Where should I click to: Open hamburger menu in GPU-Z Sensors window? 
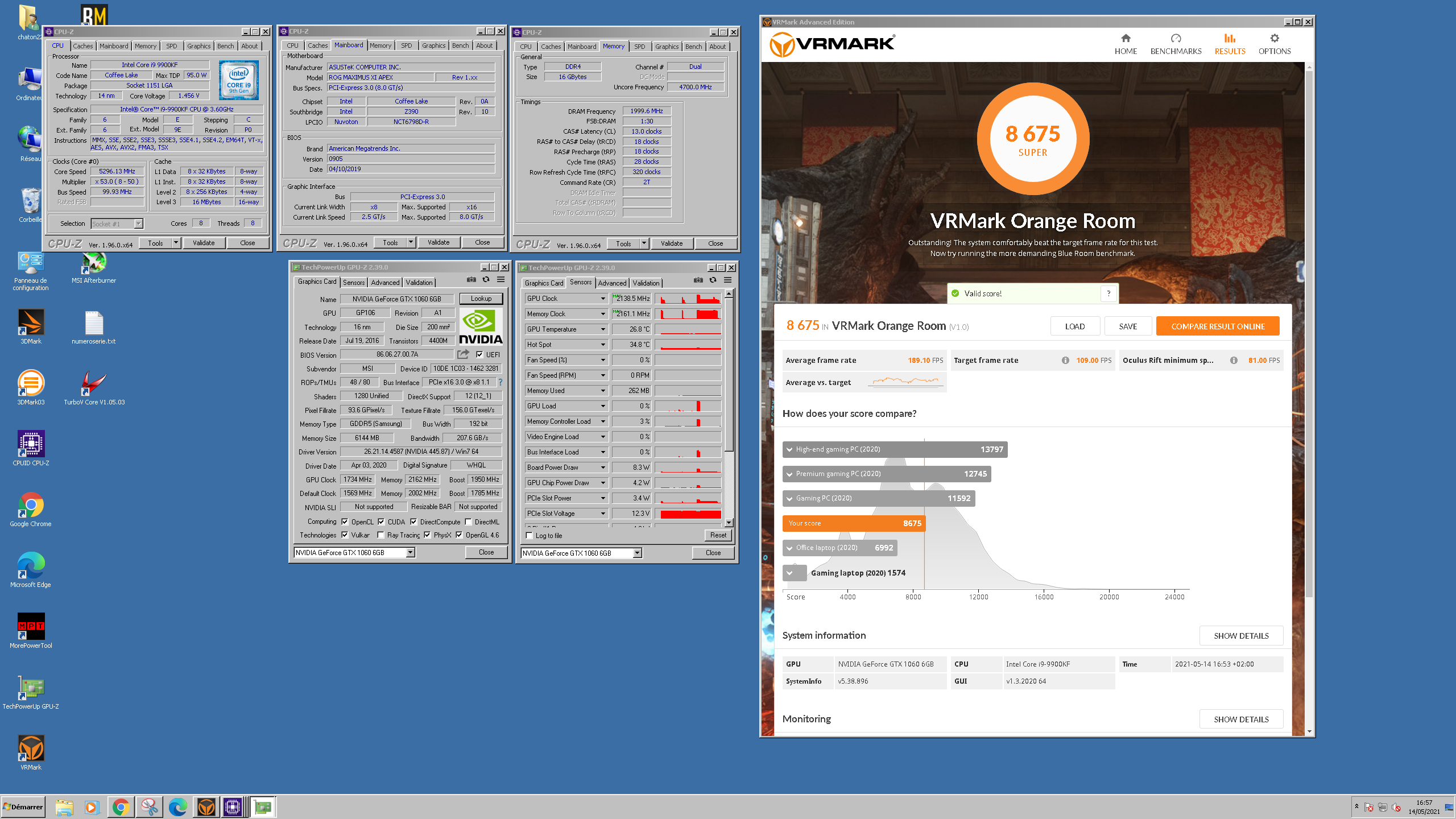point(727,280)
